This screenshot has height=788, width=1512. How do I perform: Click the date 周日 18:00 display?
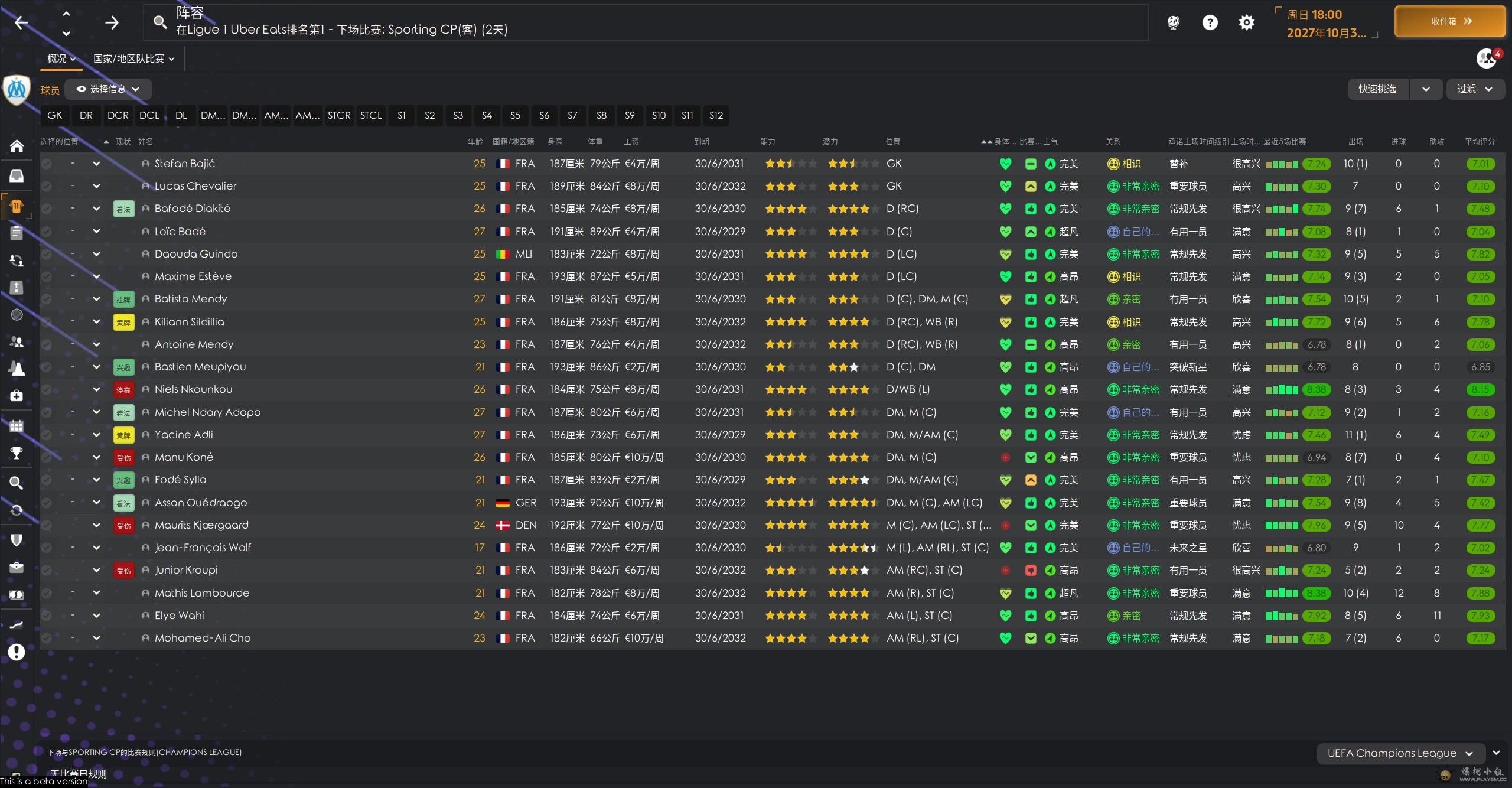click(x=1314, y=15)
